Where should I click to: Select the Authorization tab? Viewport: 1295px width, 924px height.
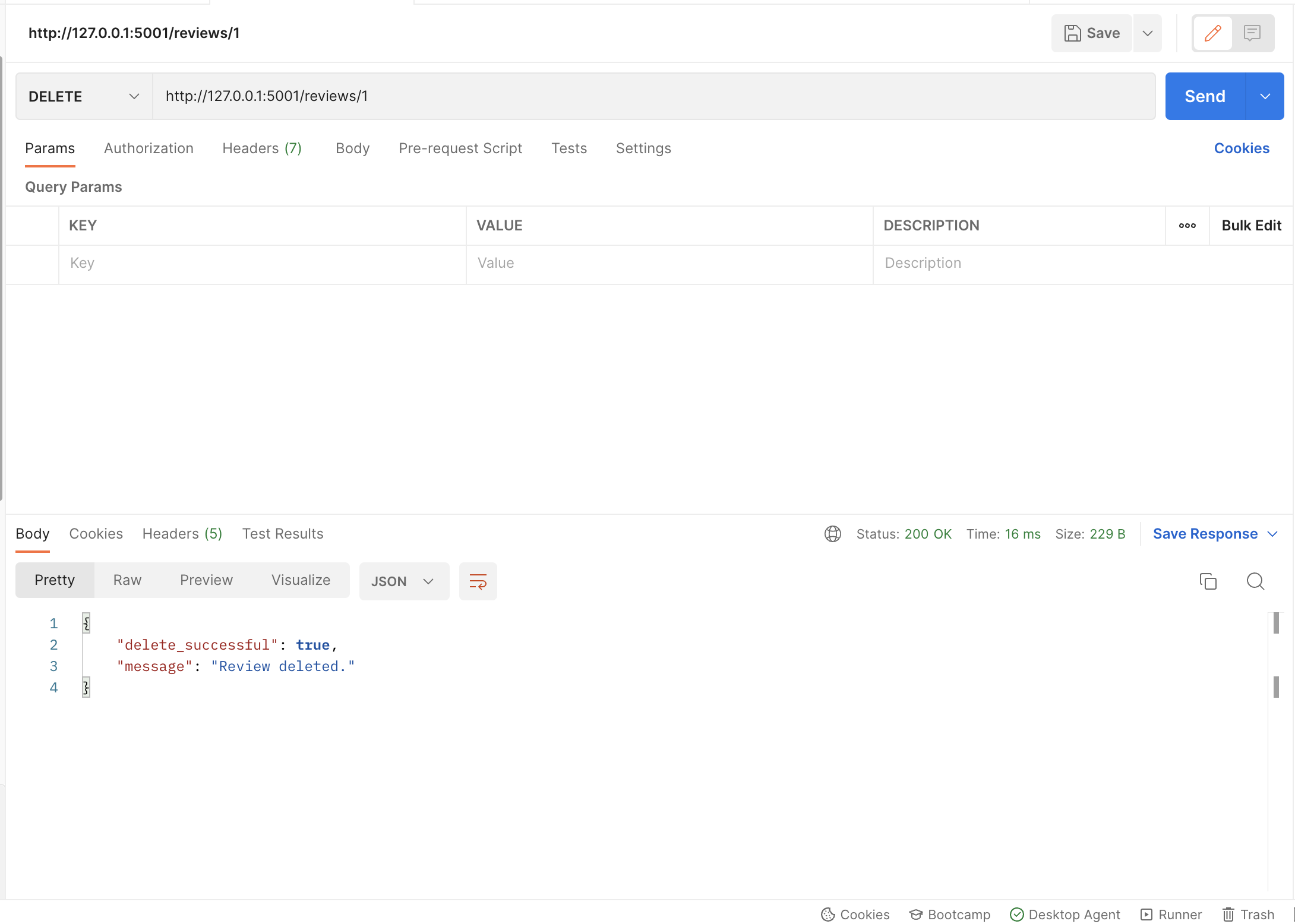pyautogui.click(x=148, y=148)
